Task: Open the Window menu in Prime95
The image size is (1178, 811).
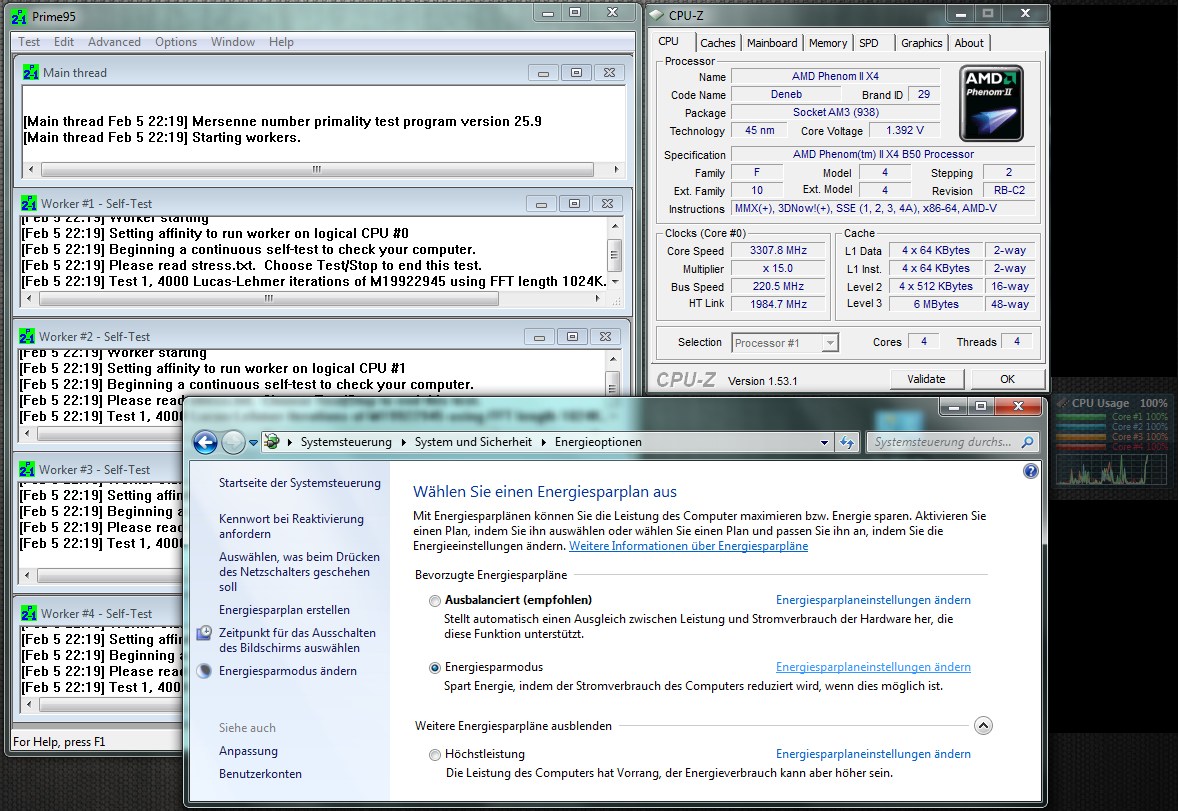Action: [232, 42]
